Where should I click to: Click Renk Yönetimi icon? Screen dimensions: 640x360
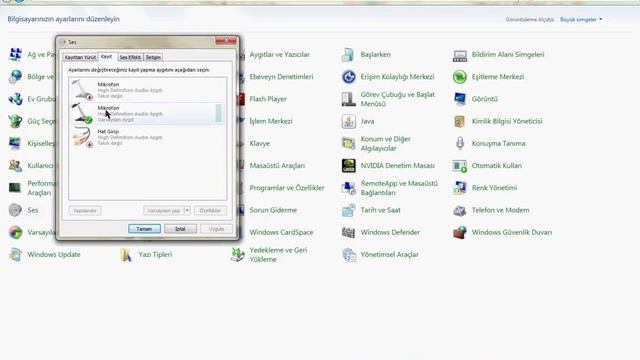pyautogui.click(x=460, y=188)
